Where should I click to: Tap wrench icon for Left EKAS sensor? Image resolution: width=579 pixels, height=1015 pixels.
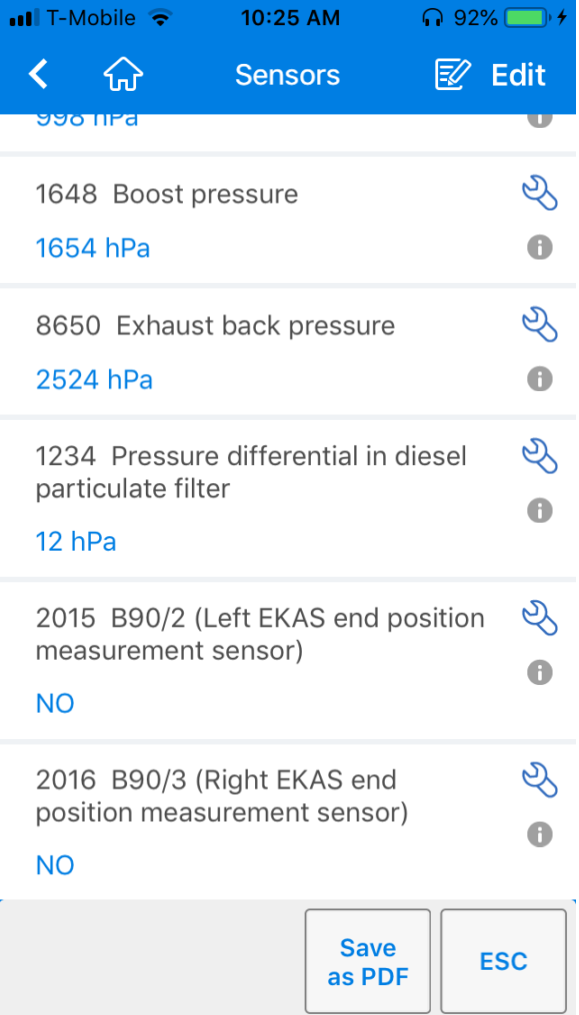coord(539,618)
